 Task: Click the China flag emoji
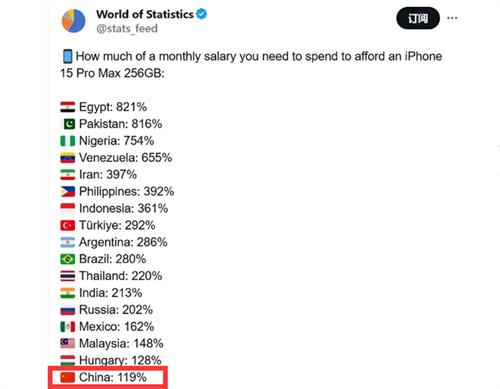68,377
